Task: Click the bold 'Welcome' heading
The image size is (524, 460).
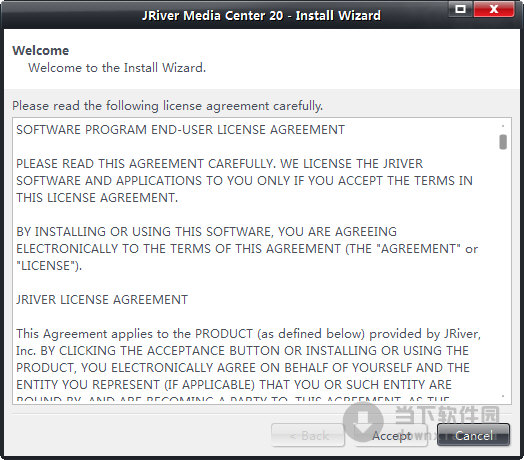Action: click(x=41, y=50)
